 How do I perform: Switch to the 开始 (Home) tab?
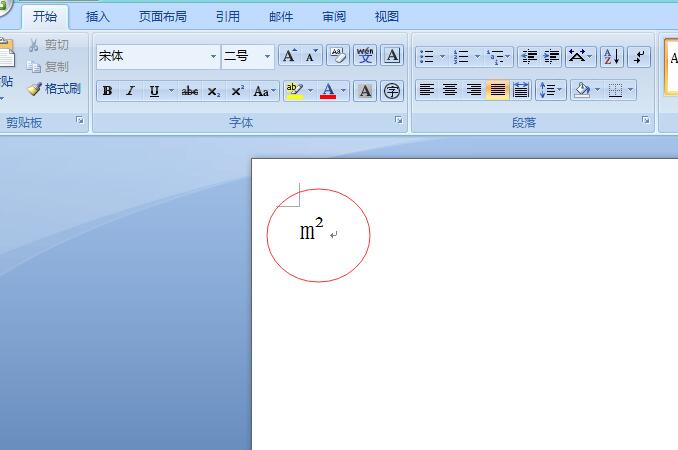pyautogui.click(x=45, y=17)
